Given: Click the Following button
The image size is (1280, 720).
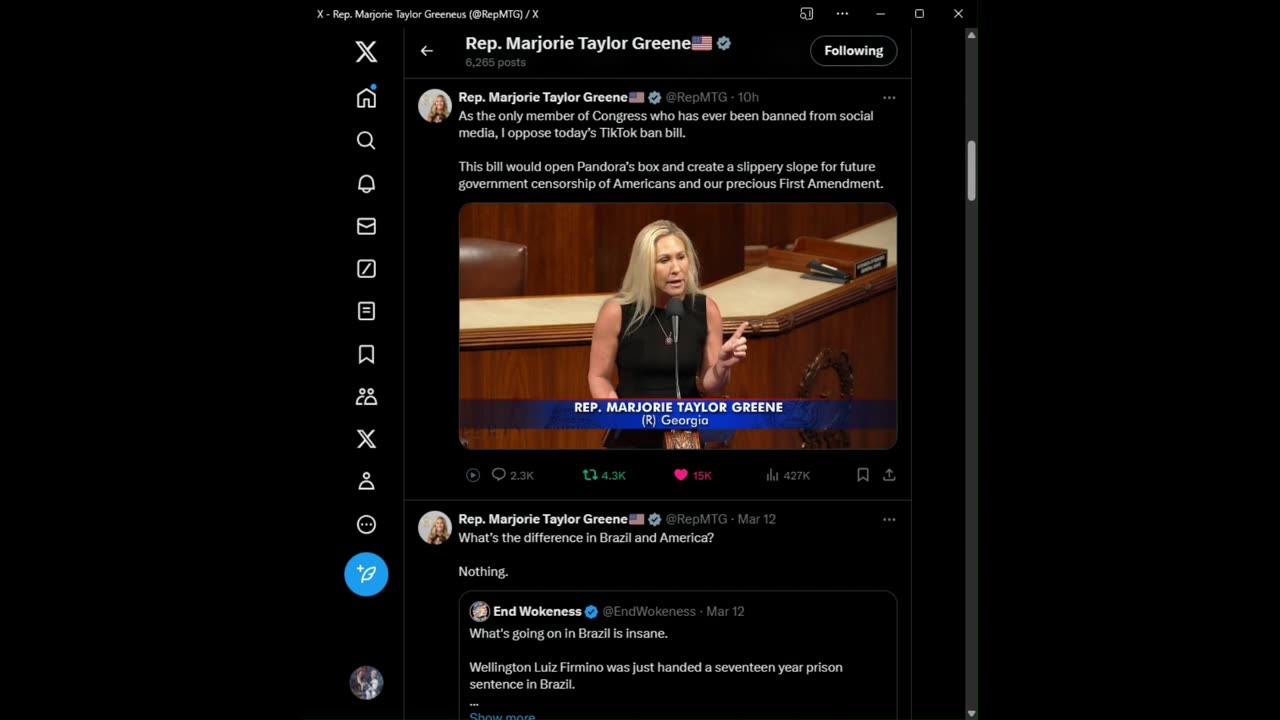Looking at the screenshot, I should 853,51.
